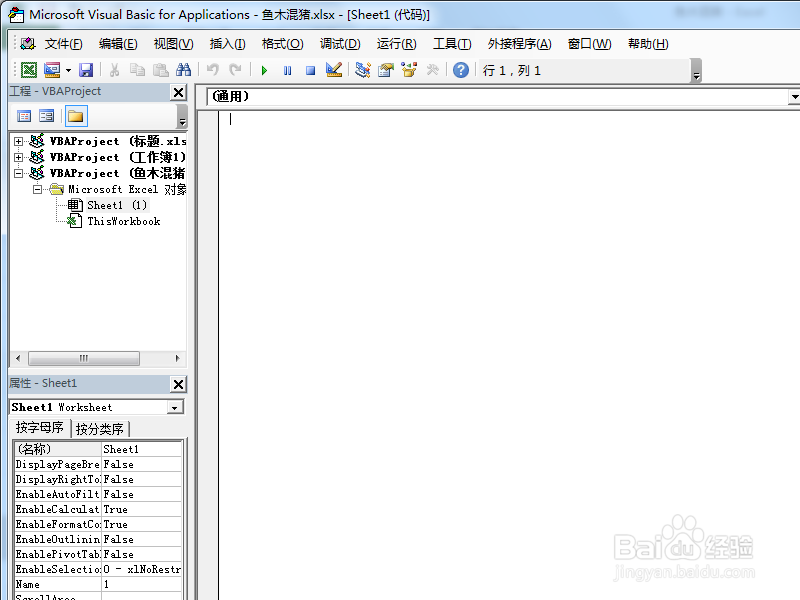Screen dimensions: 800x600
Task: Open 帮助(H) menu
Action: [x=648, y=44]
